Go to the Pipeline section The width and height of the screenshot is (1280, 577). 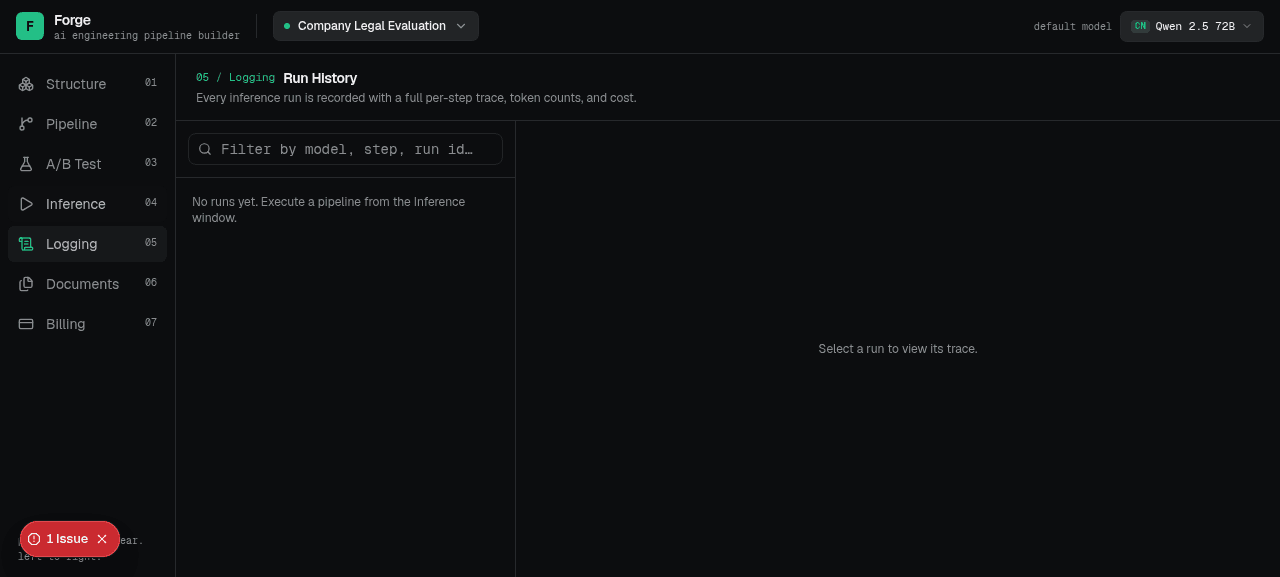click(87, 124)
